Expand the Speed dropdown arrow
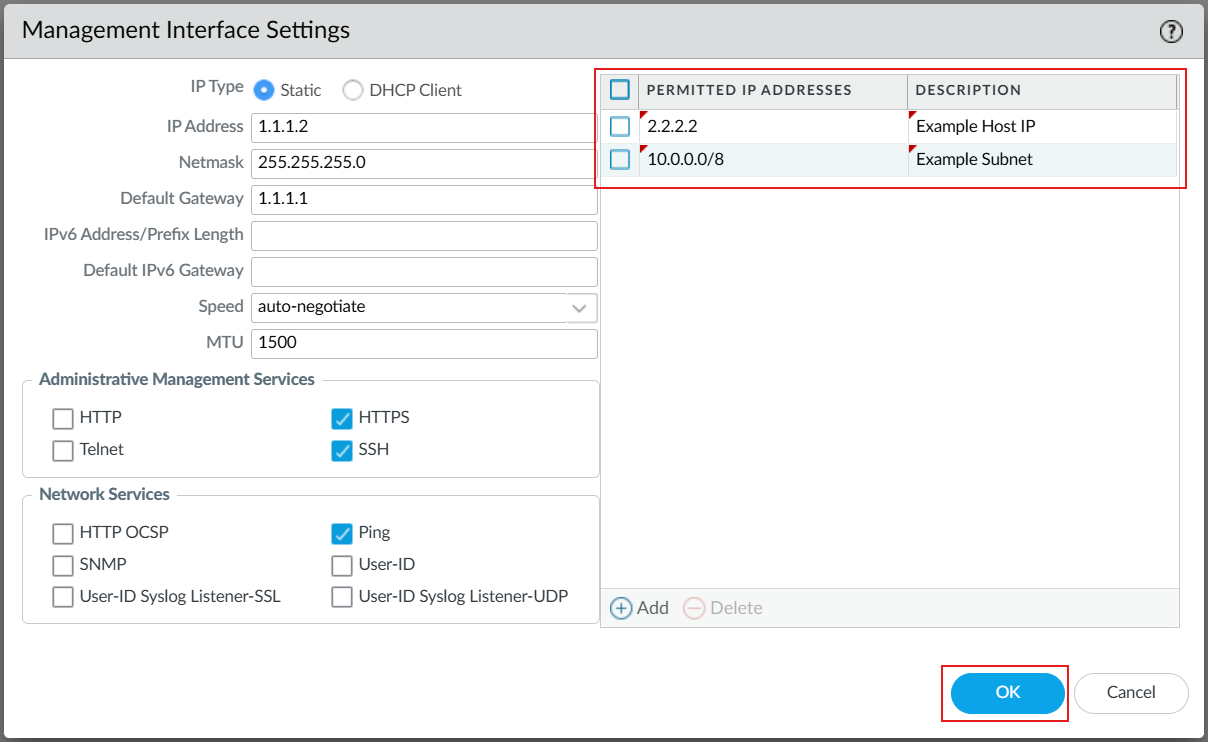This screenshot has height=742, width=1208. pyautogui.click(x=579, y=307)
